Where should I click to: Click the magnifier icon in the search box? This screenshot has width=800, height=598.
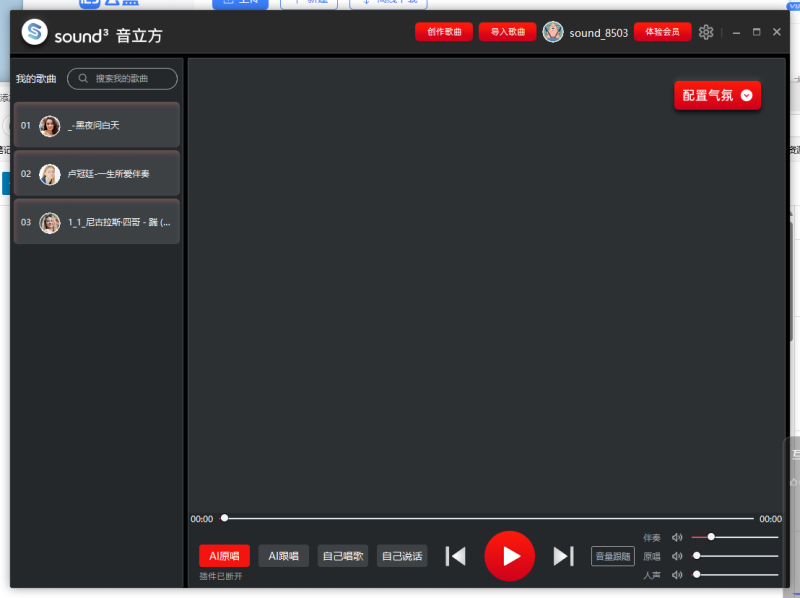82,78
